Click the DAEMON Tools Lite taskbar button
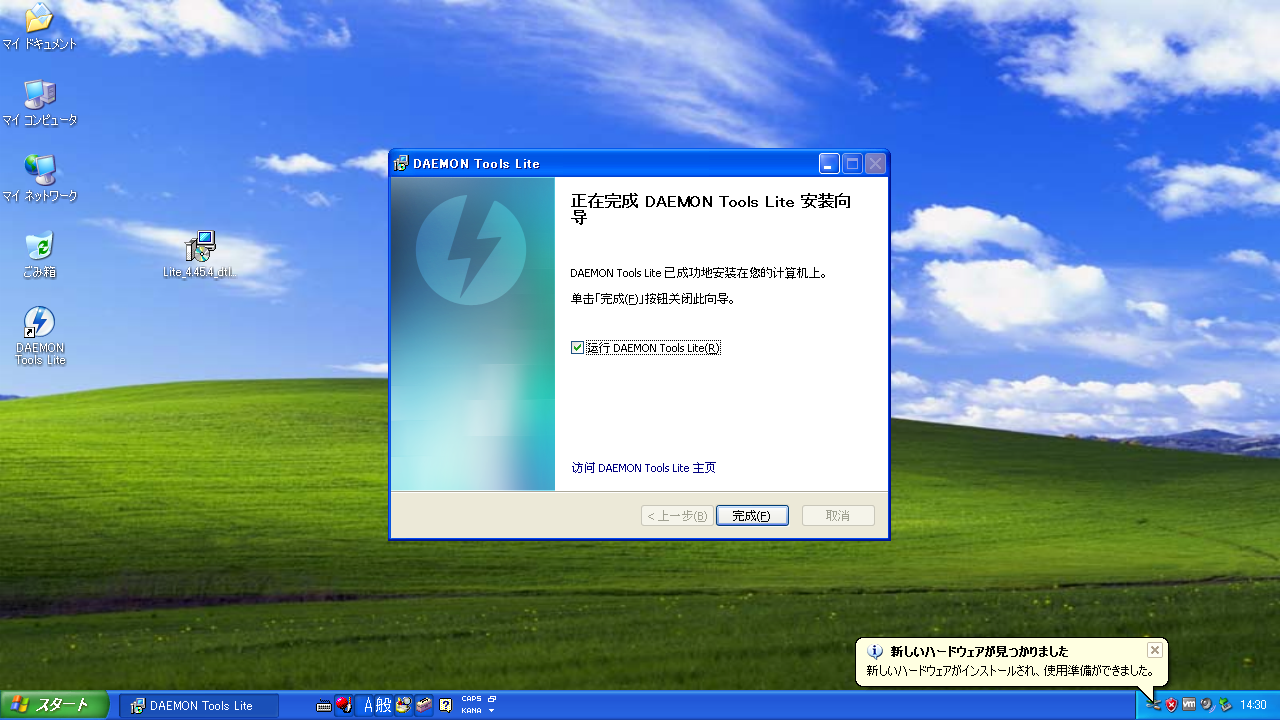The width and height of the screenshot is (1280, 720). point(199,705)
